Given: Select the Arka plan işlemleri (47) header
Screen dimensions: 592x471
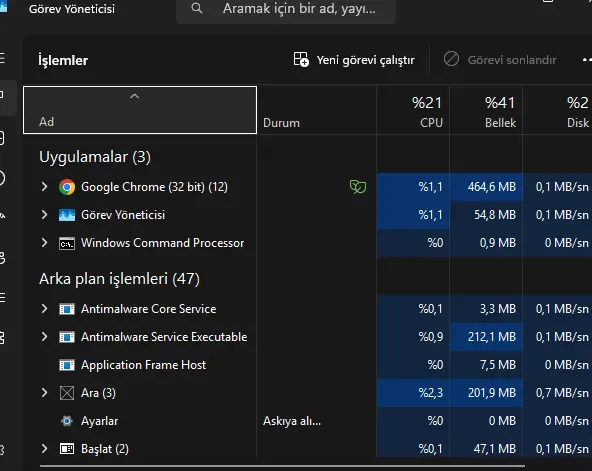Looking at the screenshot, I should pyautogui.click(x=119, y=279).
